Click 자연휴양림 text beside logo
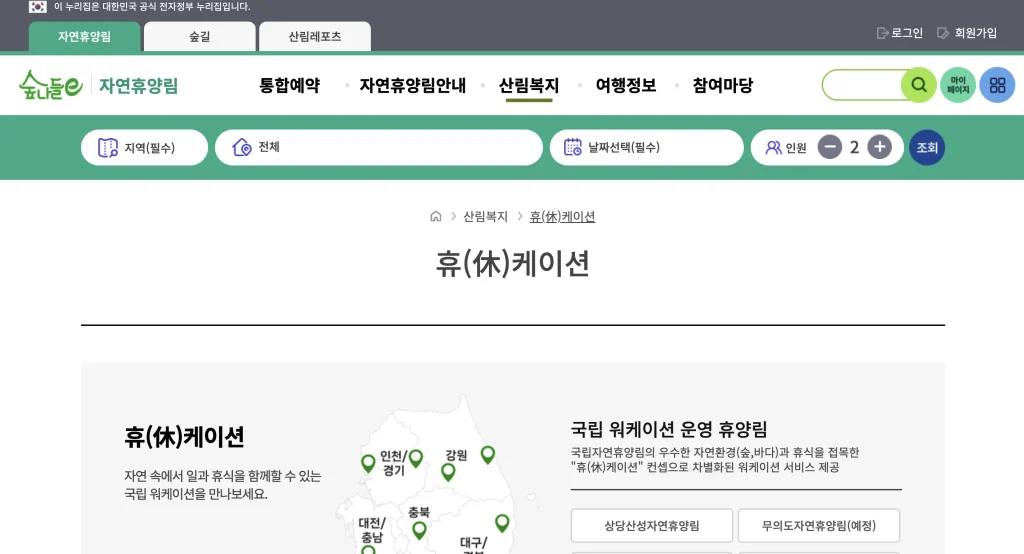 click(x=138, y=86)
